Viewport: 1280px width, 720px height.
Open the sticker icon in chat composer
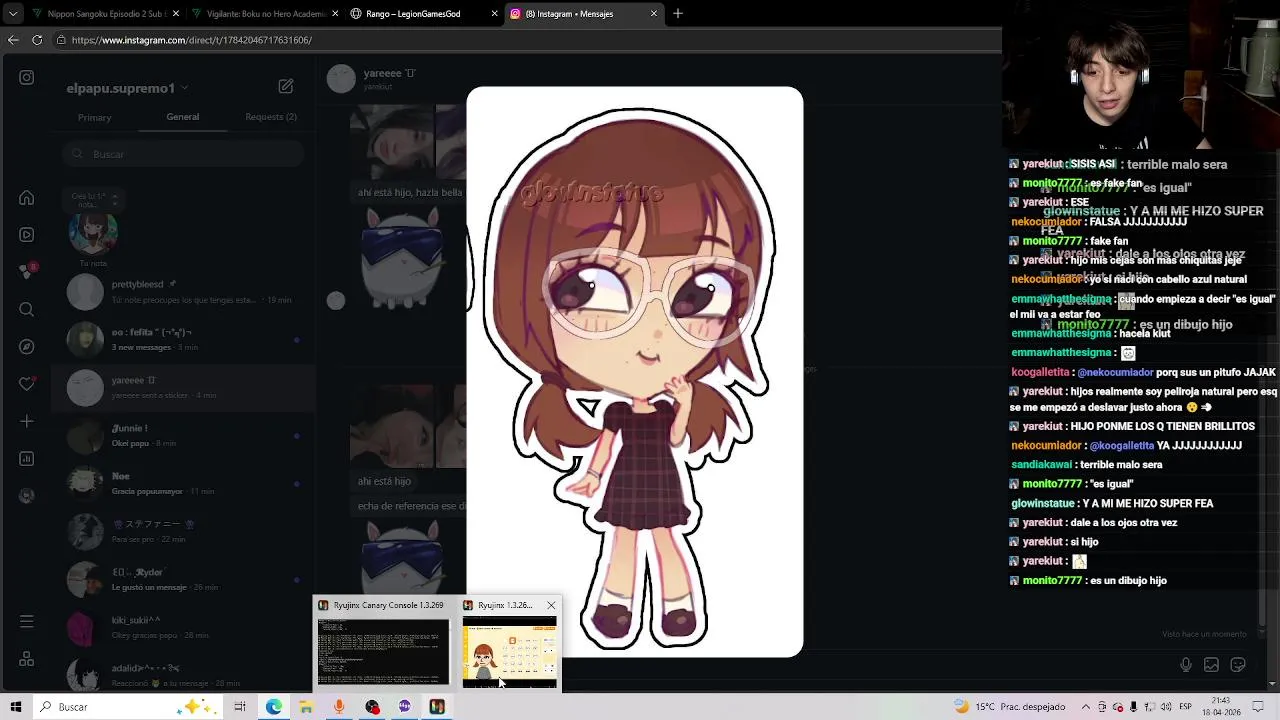(x=1237, y=664)
